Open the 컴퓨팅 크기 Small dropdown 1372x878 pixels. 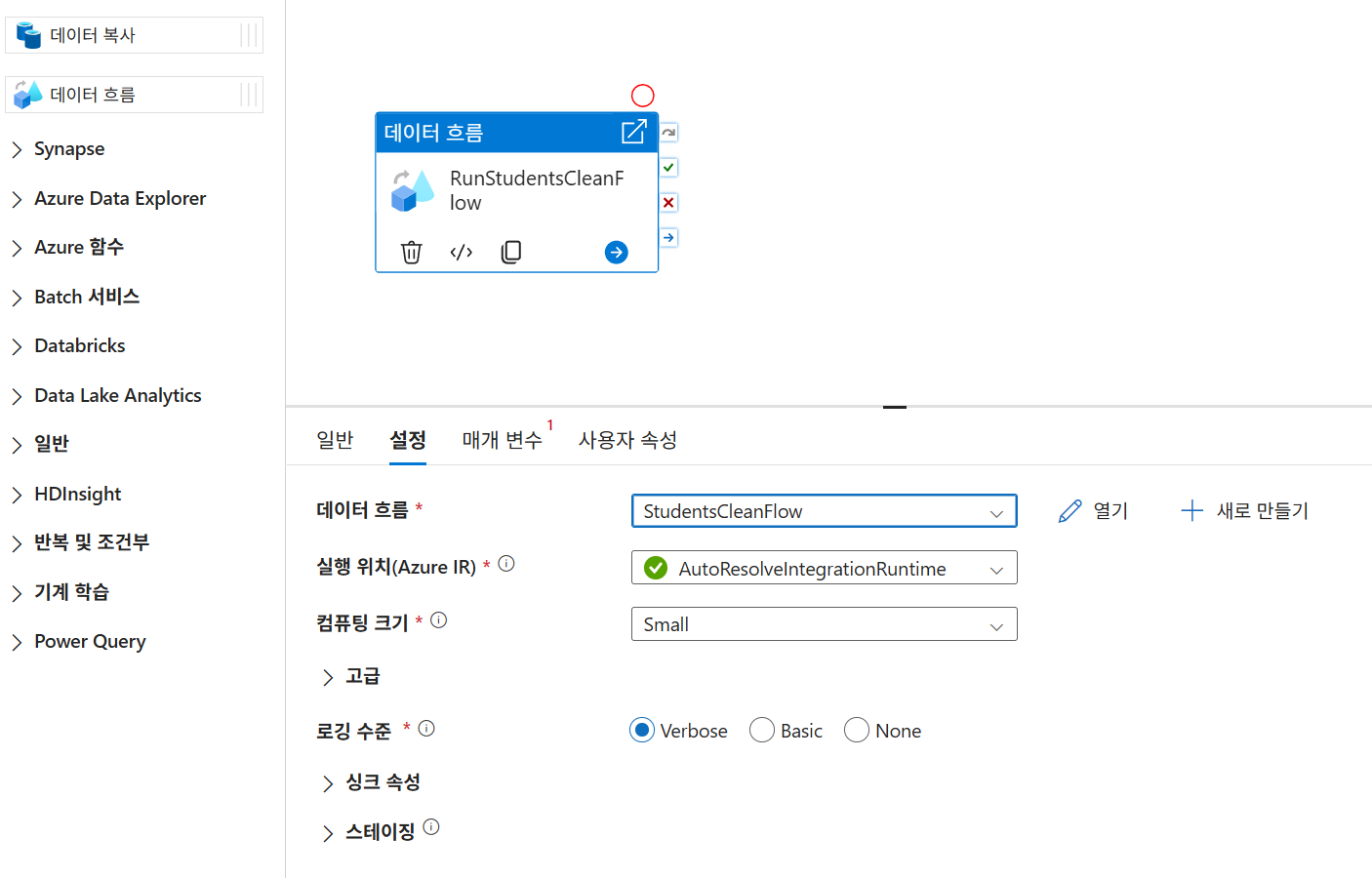(825, 624)
